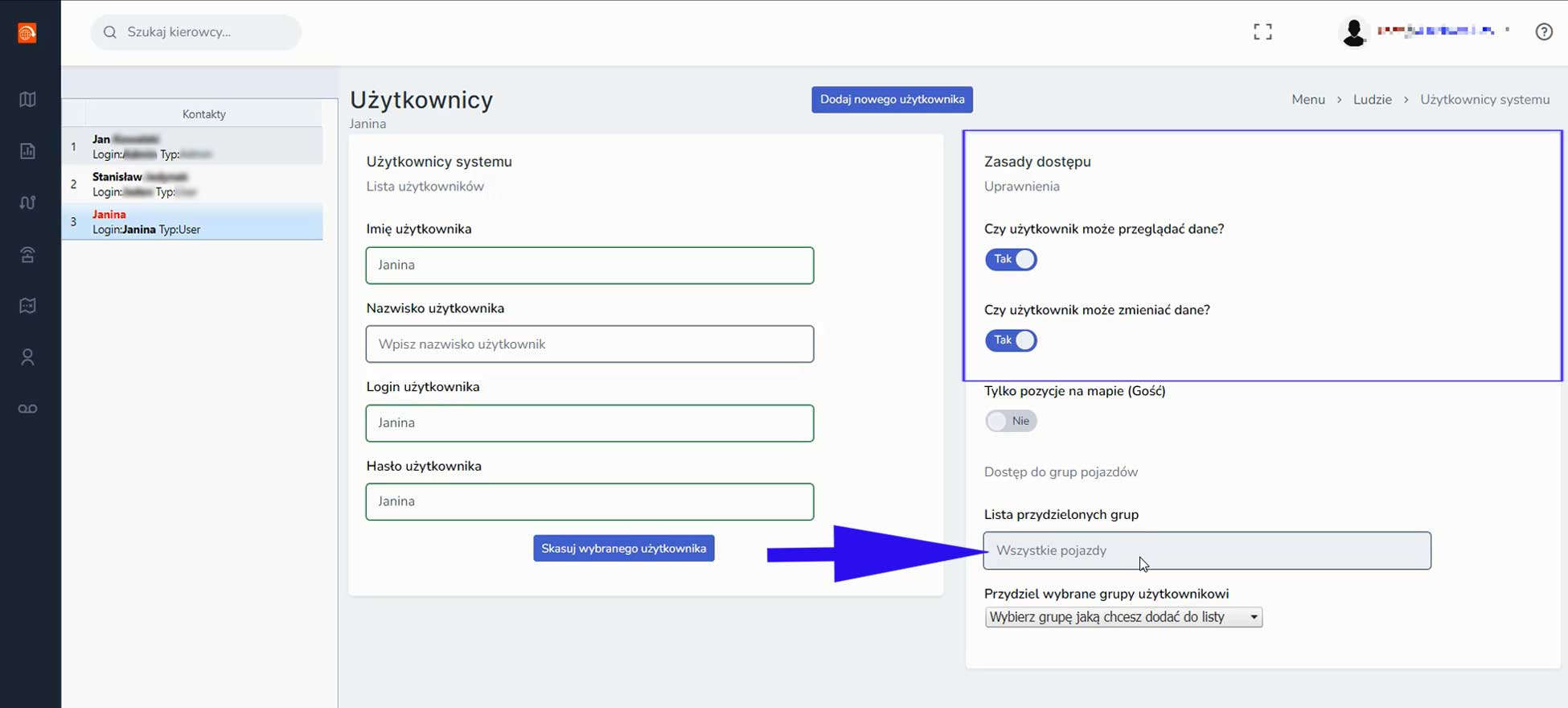Focus the 'Szukaj kierowcy' search field
The image size is (1568, 708).
[x=196, y=32]
